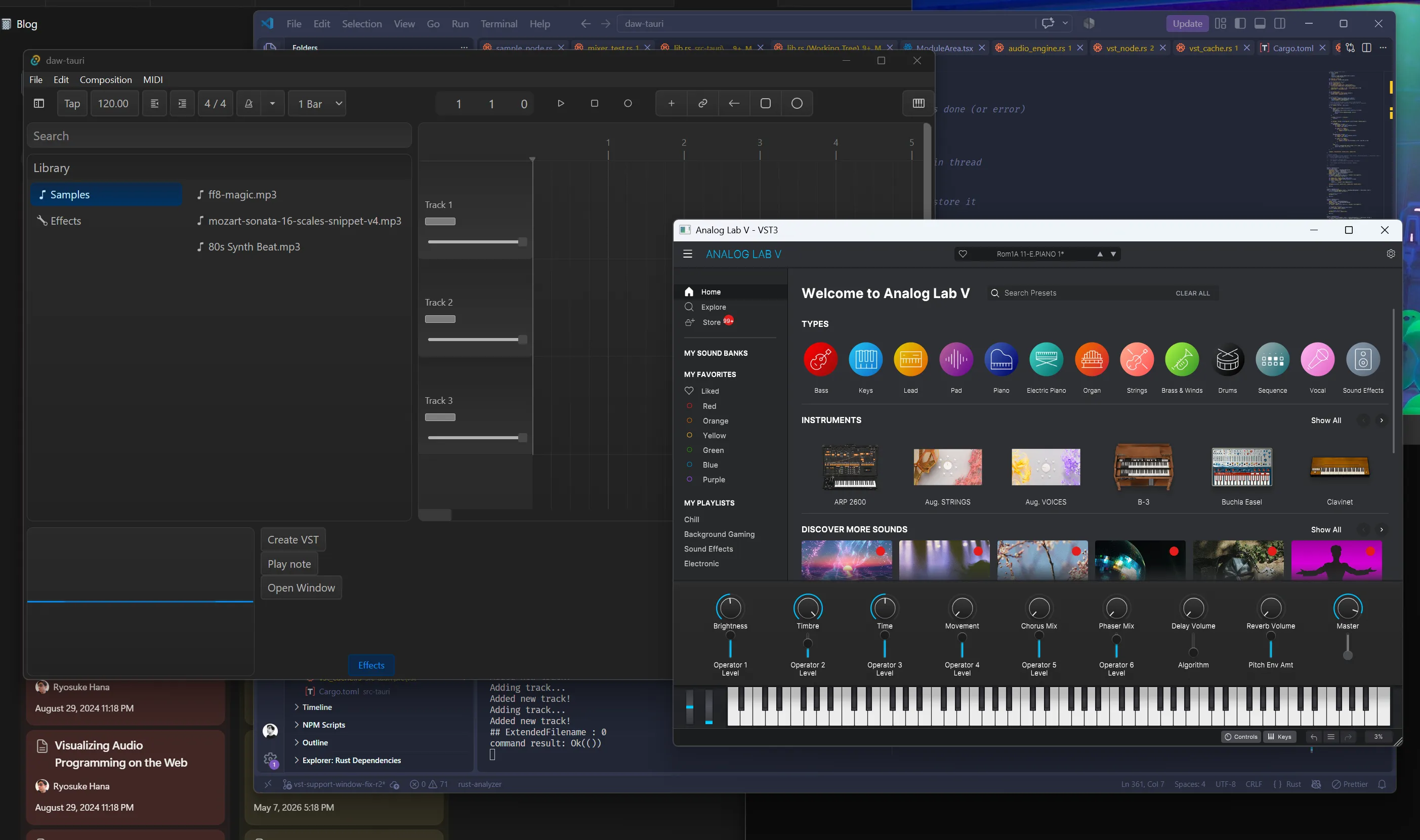Toggle the metronome icon in daw-tauri toolbar
Screen dimensions: 1420x840
pos(248,104)
